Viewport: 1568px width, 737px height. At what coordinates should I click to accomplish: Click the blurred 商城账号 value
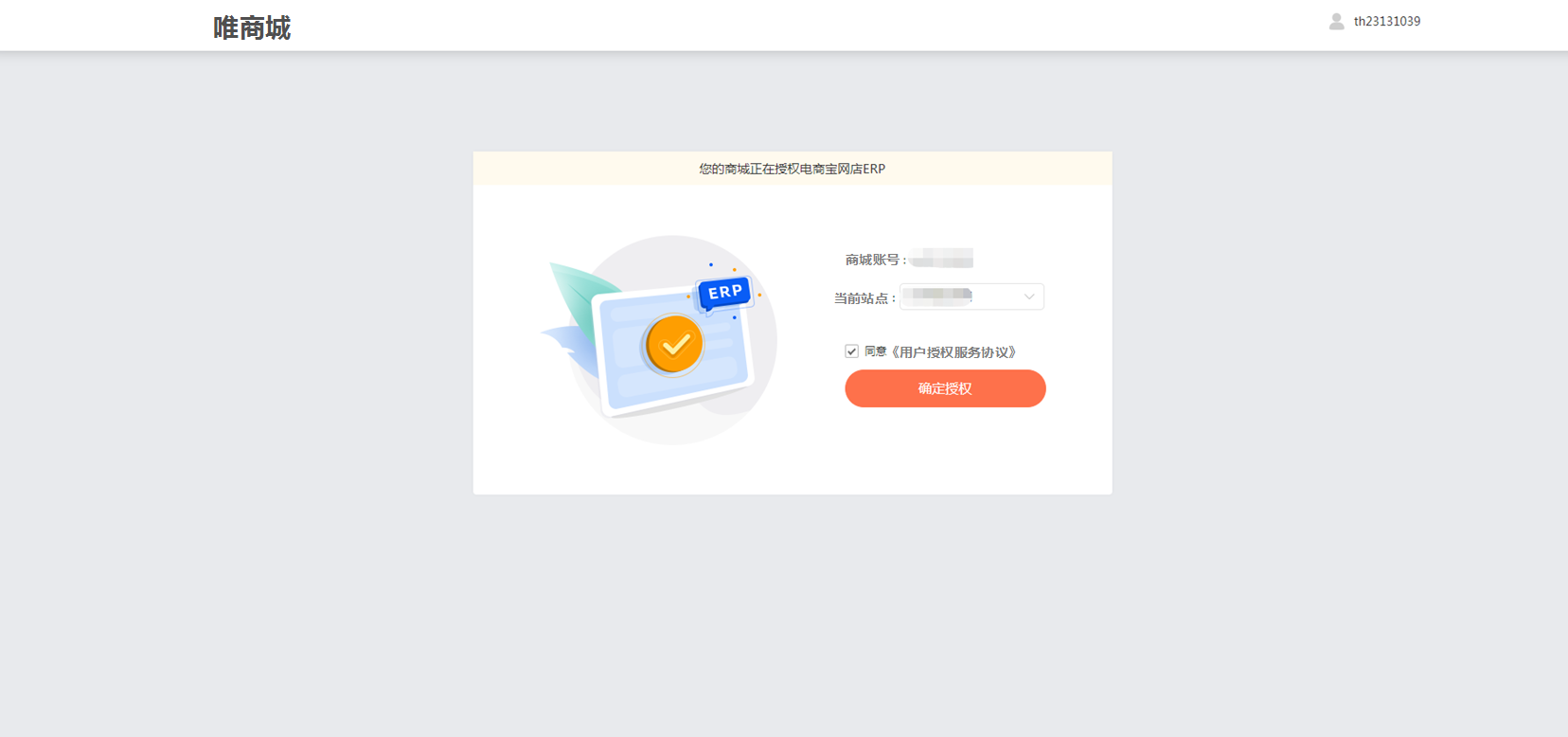[x=941, y=259]
